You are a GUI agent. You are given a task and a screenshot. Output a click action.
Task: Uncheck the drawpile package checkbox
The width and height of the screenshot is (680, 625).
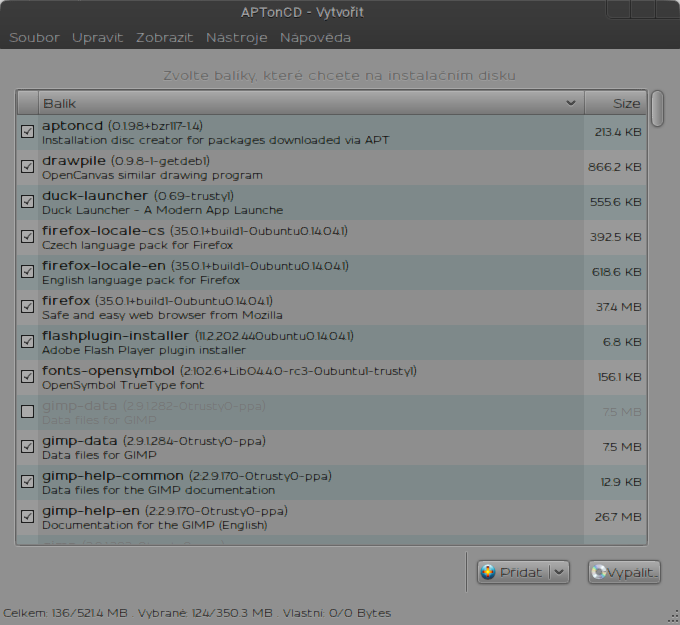27,167
